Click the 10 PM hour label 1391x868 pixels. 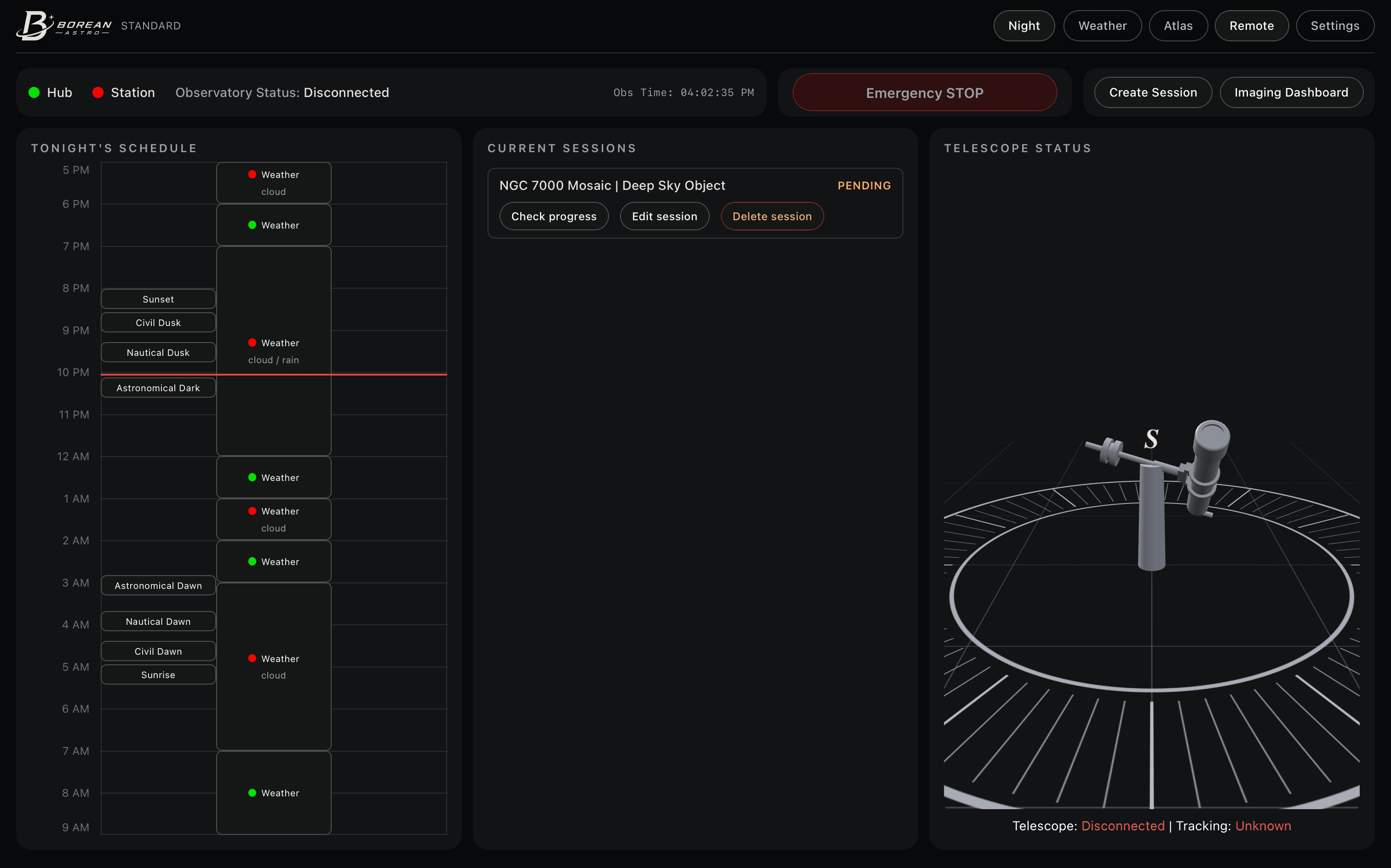(x=73, y=372)
